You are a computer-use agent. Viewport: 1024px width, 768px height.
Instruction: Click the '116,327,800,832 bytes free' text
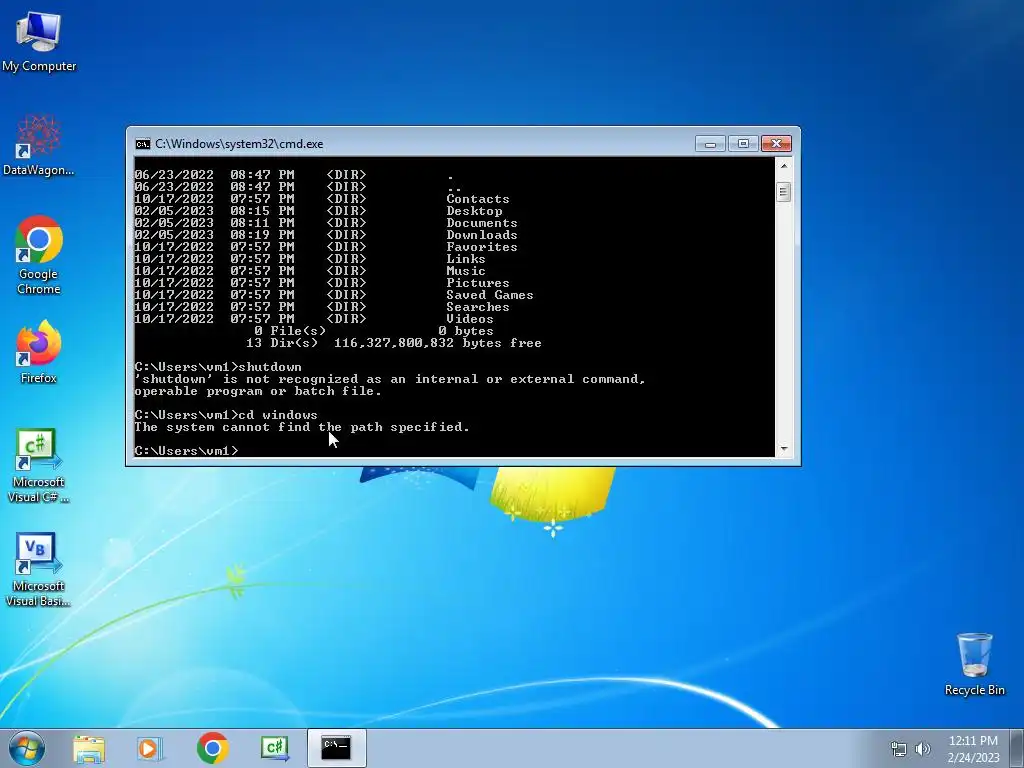[438, 343]
